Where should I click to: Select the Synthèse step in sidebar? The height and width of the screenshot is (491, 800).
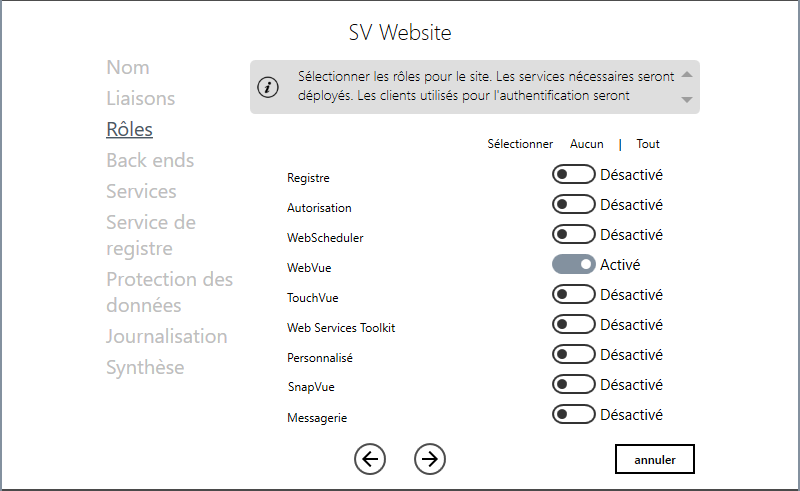point(145,367)
